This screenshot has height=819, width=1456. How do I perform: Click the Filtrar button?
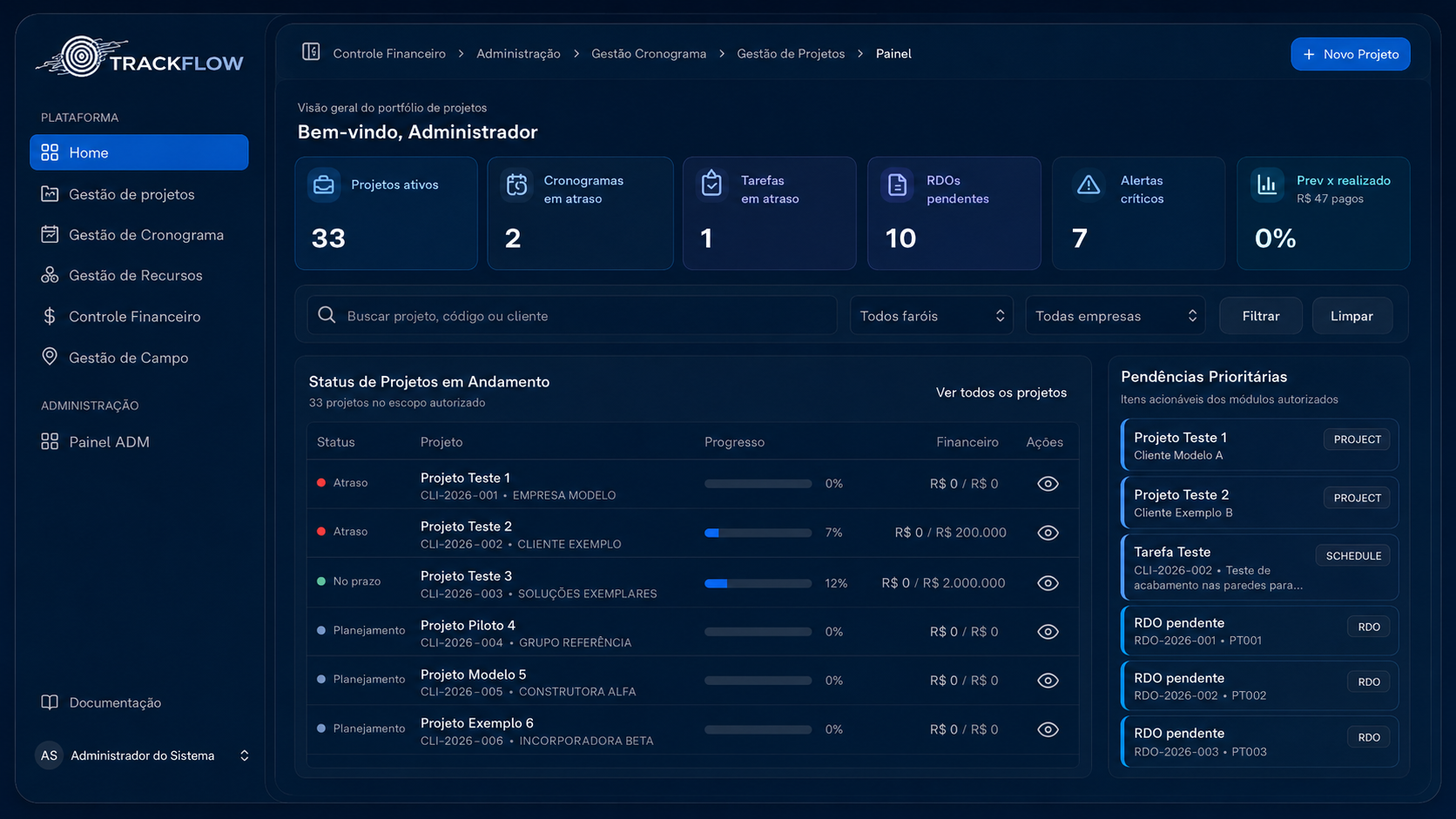(1261, 316)
